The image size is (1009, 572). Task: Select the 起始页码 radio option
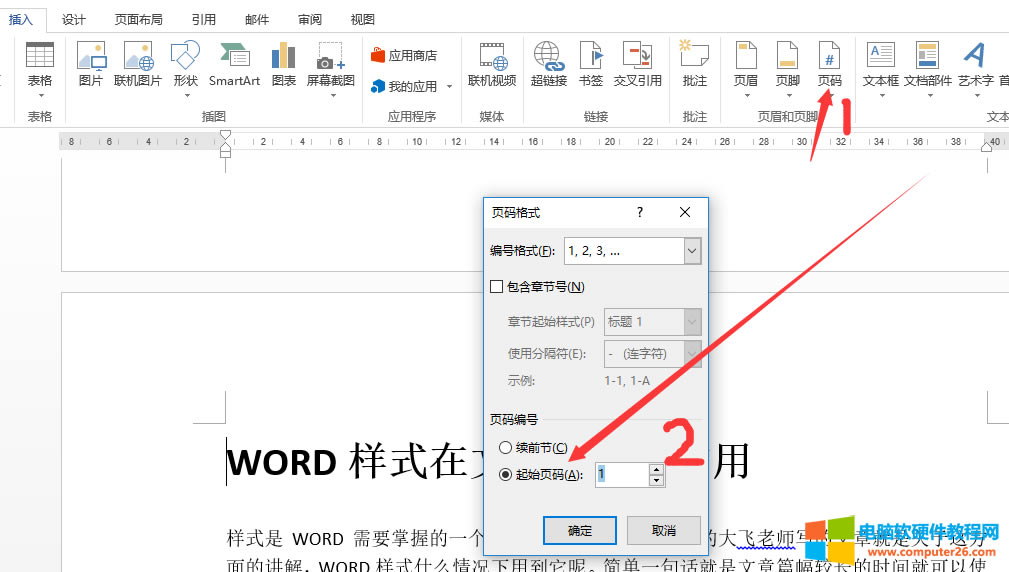coord(505,475)
